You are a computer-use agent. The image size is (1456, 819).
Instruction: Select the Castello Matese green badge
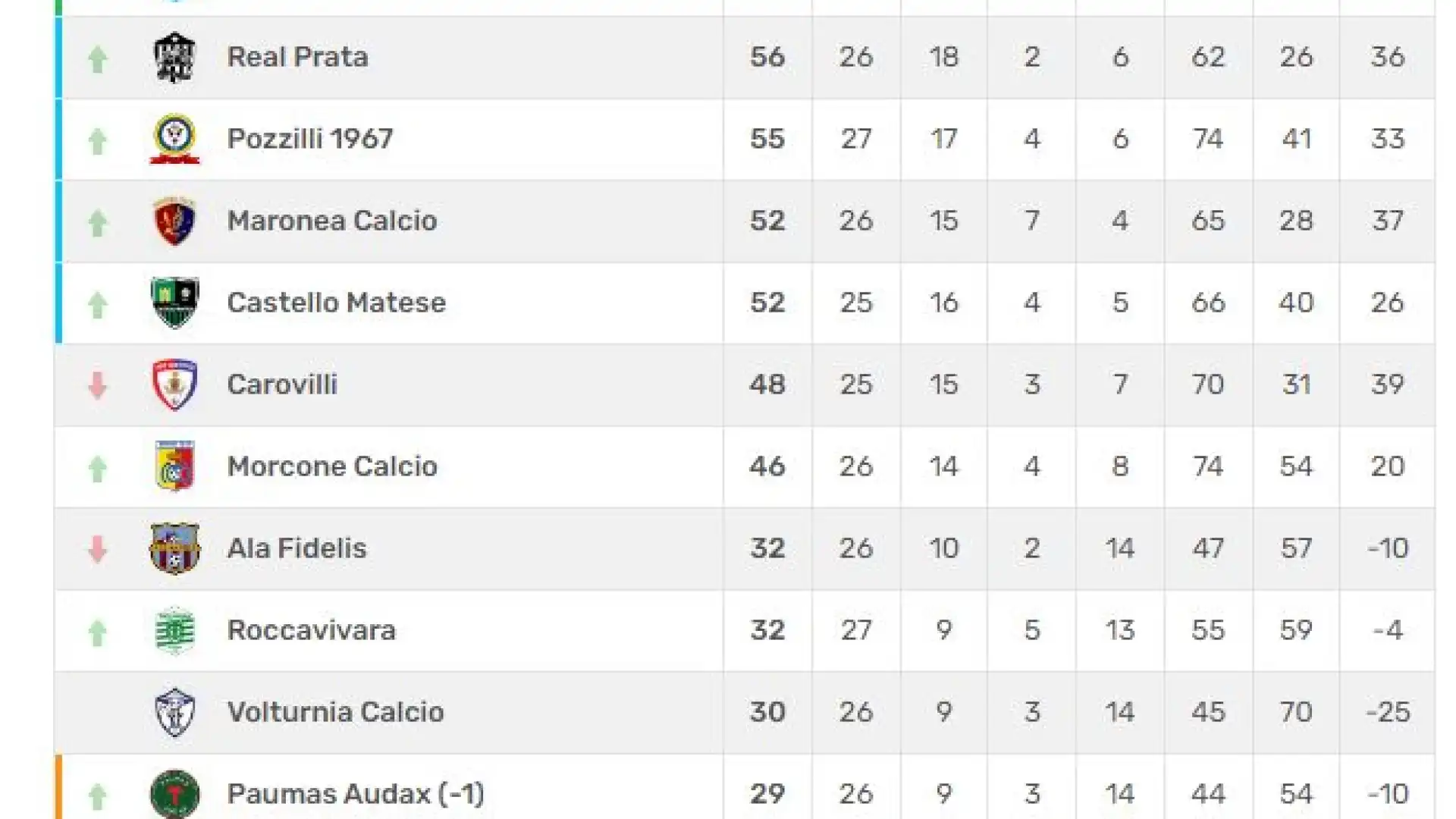point(174,303)
